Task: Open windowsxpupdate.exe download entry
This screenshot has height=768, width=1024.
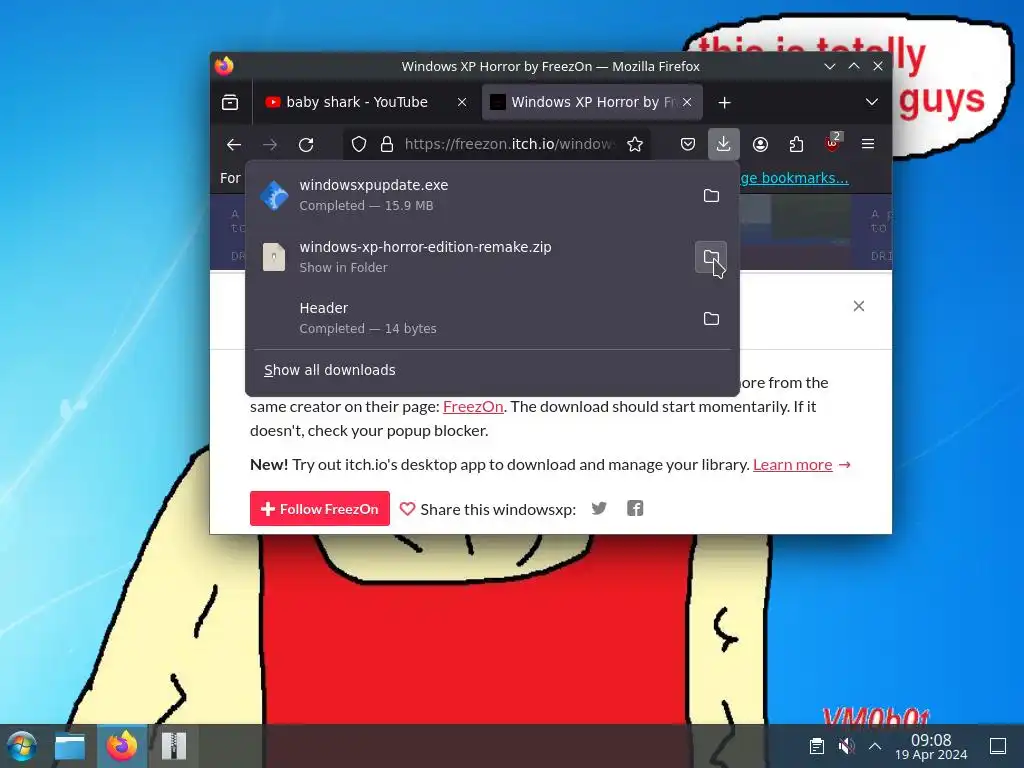Action: click(x=470, y=195)
